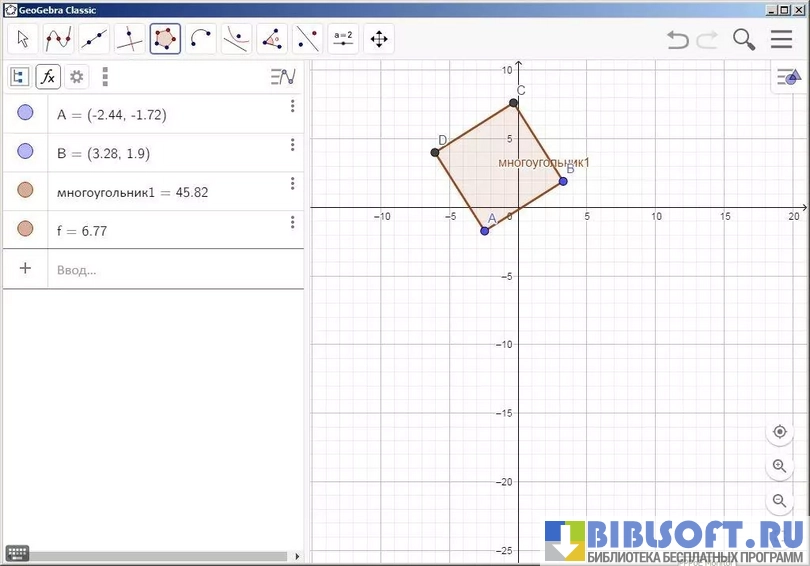
Task: Click the zoom out button
Action: pyautogui.click(x=780, y=500)
